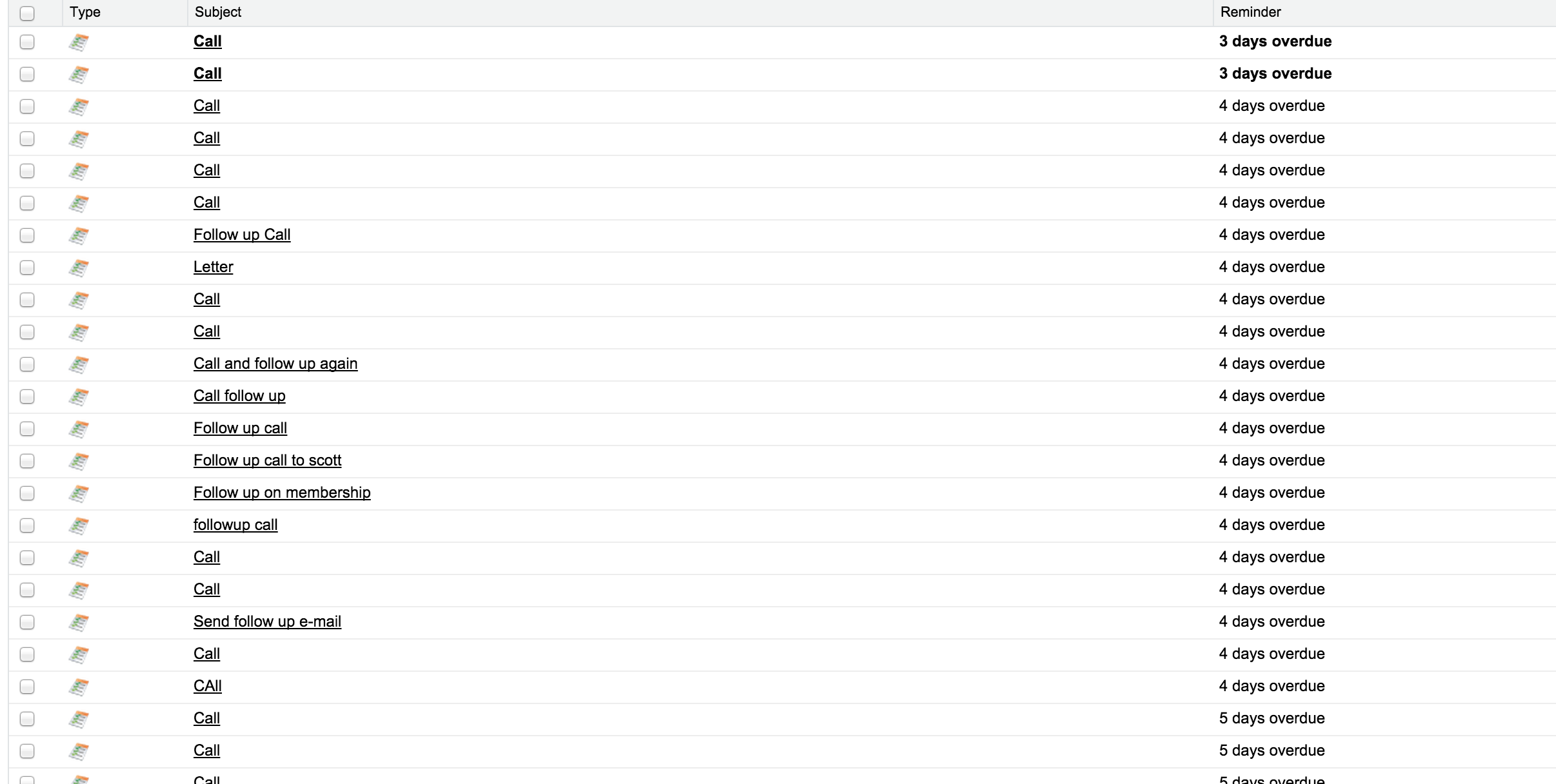The image size is (1556, 784).
Task: Open the Send follow up e-mail link
Action: [267, 622]
